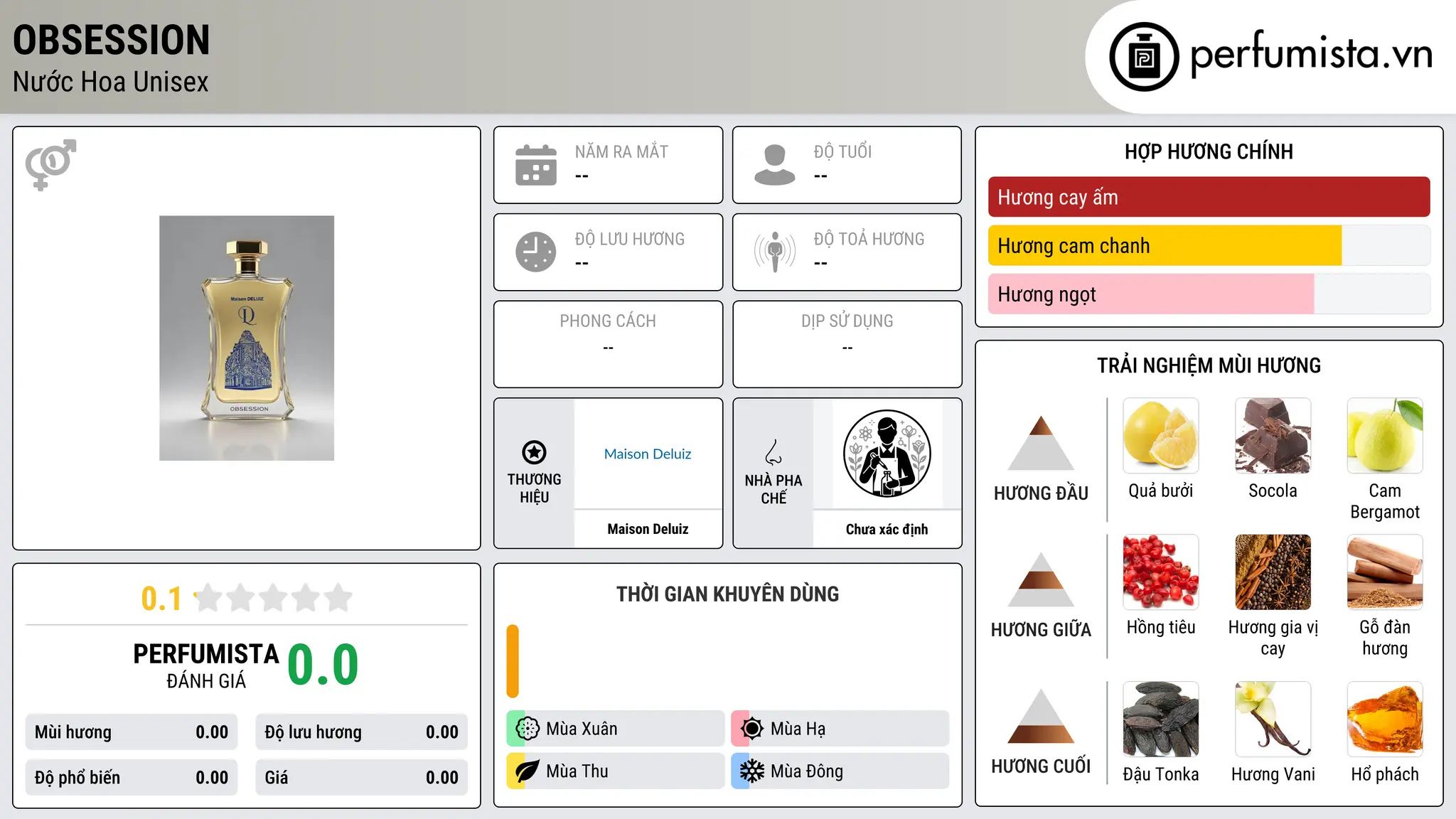Open the Maison Deluiz brand link
The height and width of the screenshot is (819, 1456).
[x=648, y=454]
